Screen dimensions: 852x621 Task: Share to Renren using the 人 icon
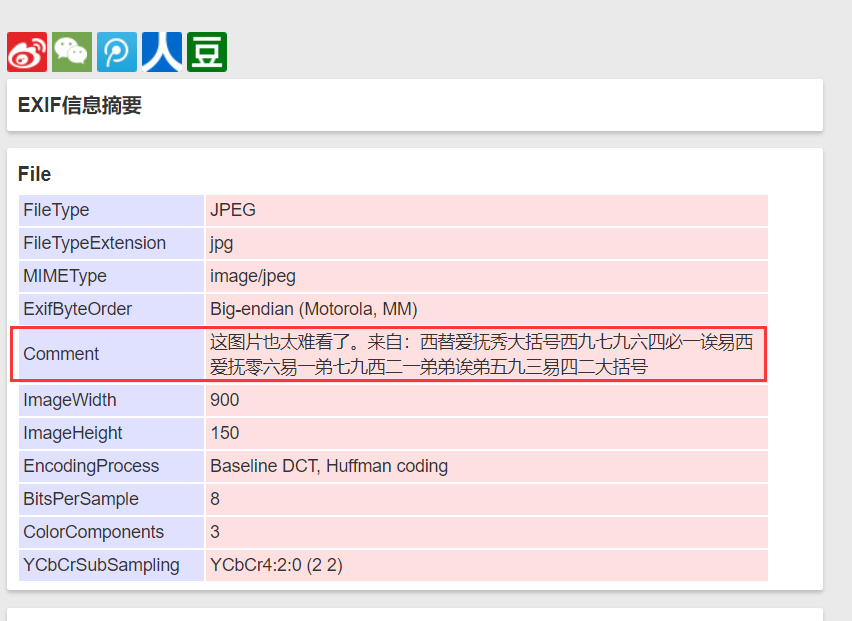pos(161,51)
